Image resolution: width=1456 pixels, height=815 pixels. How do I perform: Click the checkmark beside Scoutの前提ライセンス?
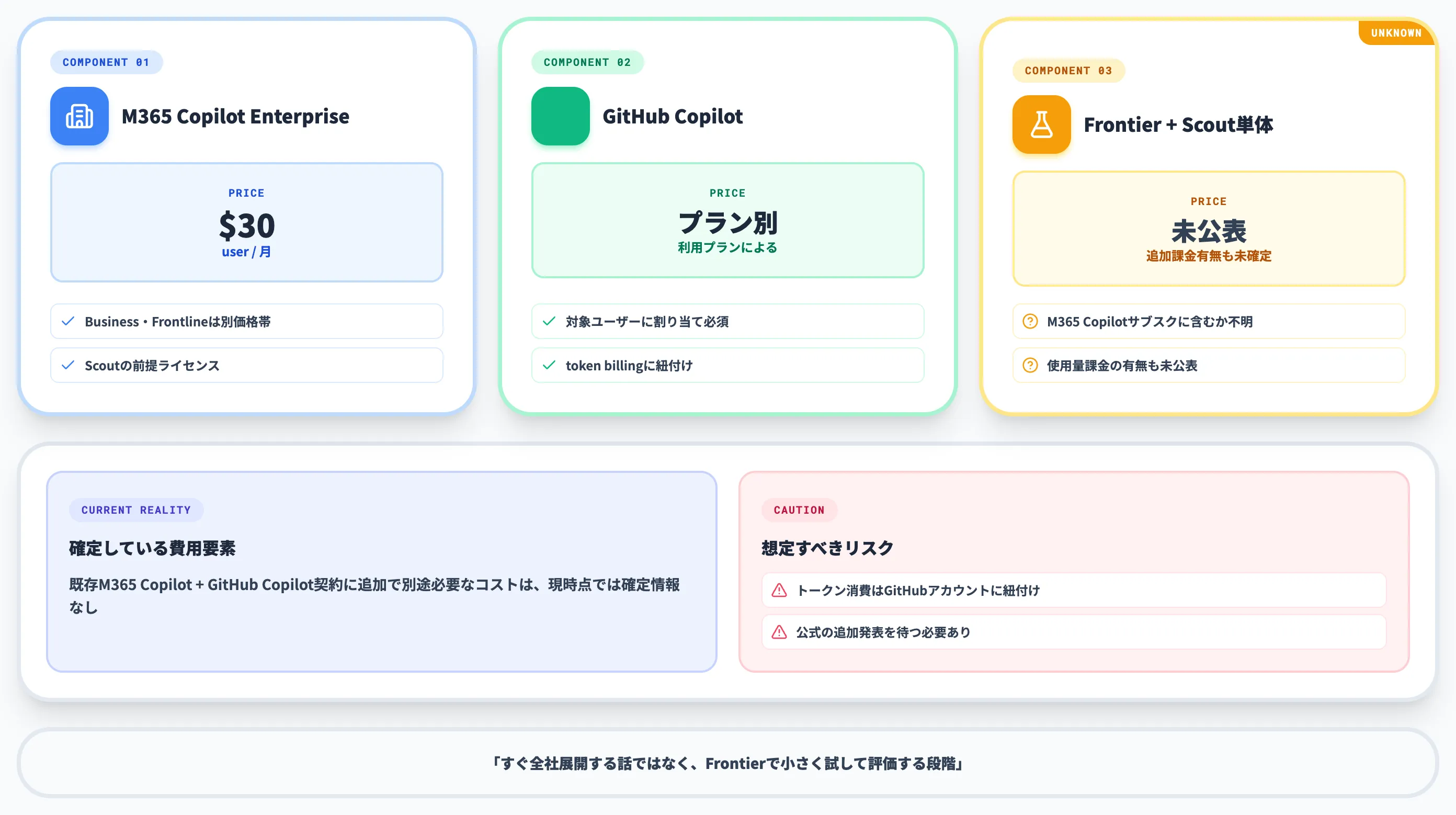[x=68, y=365]
